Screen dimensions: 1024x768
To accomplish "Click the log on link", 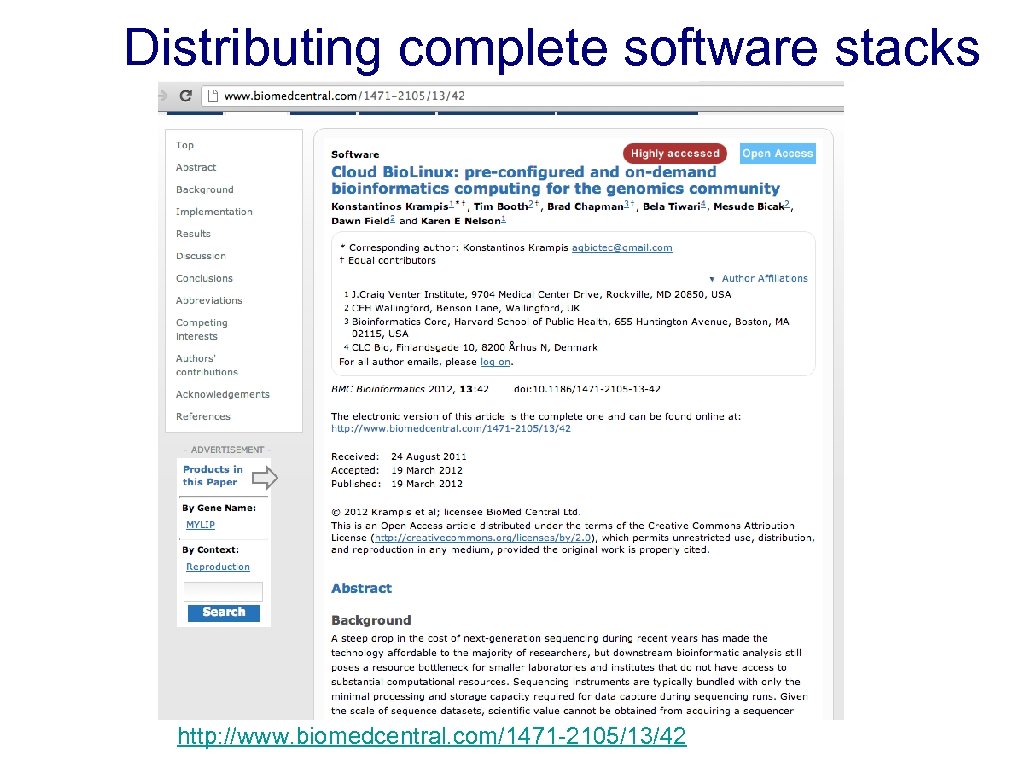I will pos(495,362).
